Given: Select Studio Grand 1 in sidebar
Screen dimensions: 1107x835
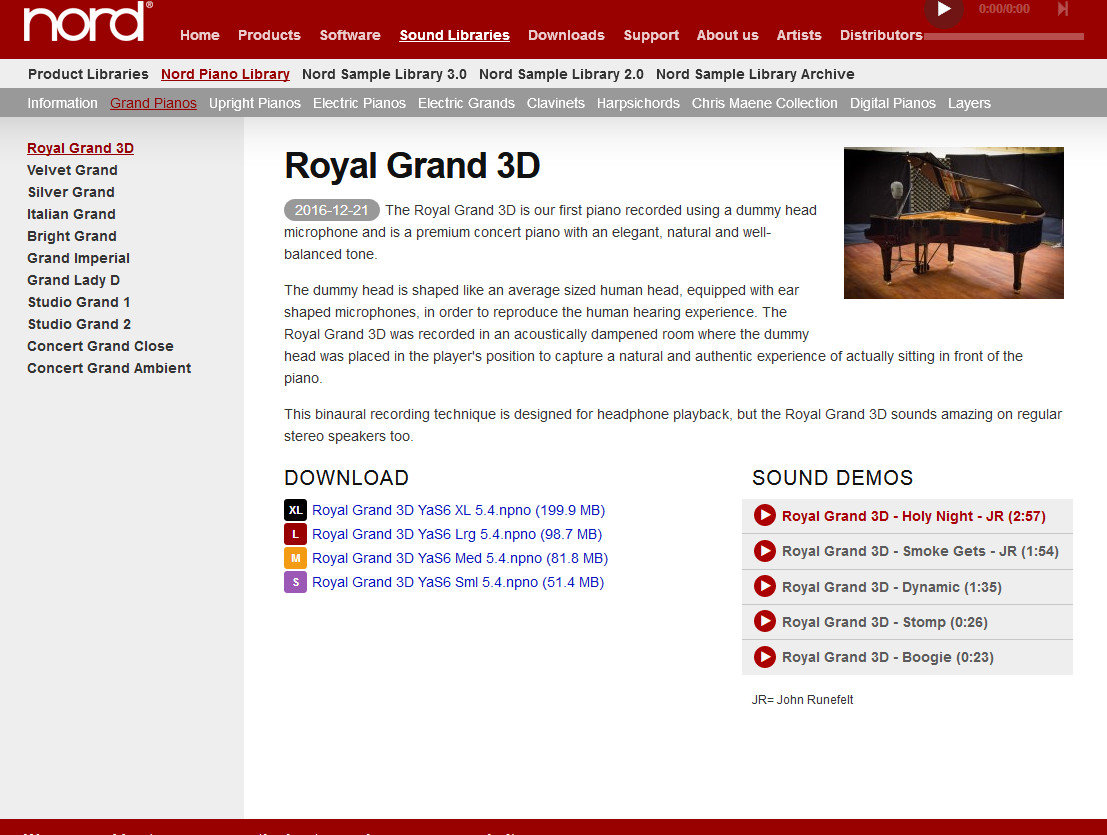Looking at the screenshot, I should pos(79,302).
